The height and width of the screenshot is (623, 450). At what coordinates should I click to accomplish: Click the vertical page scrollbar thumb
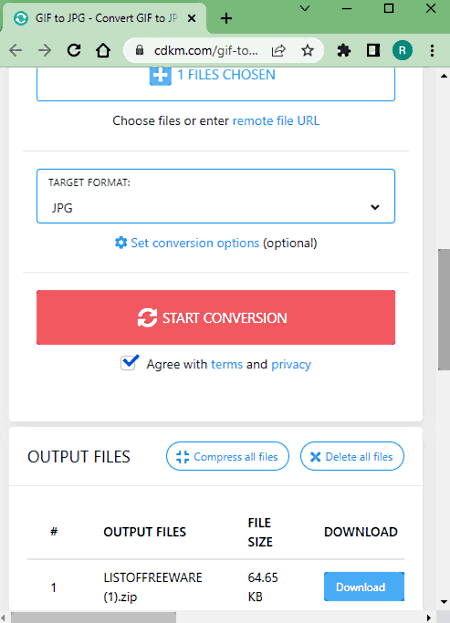444,310
